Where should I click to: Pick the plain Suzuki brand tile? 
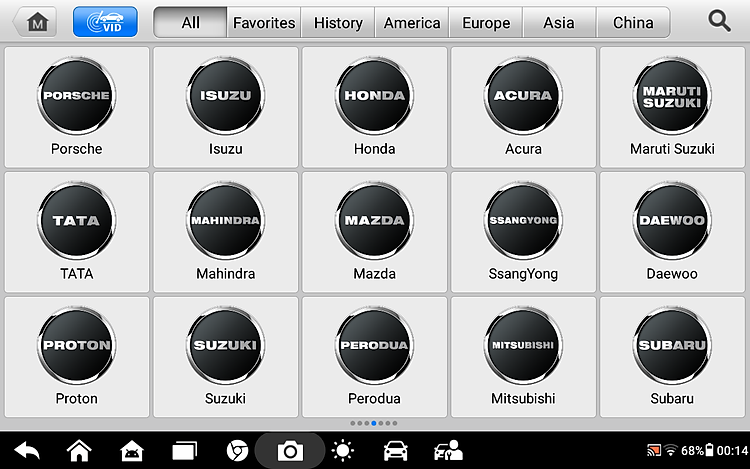tap(225, 357)
